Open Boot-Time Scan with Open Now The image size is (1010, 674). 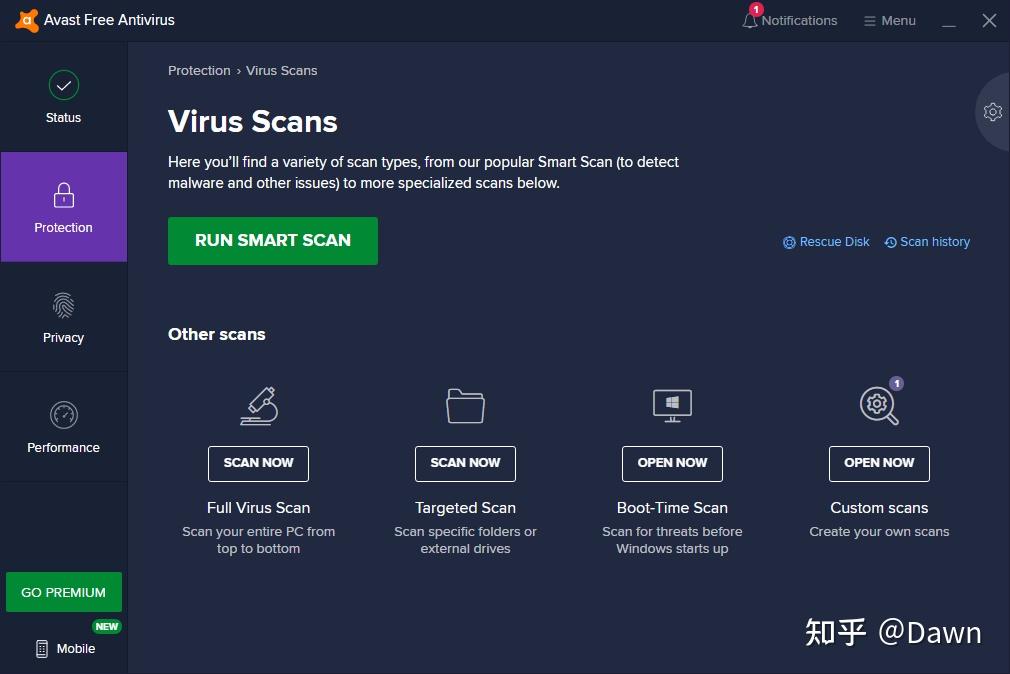tap(672, 463)
